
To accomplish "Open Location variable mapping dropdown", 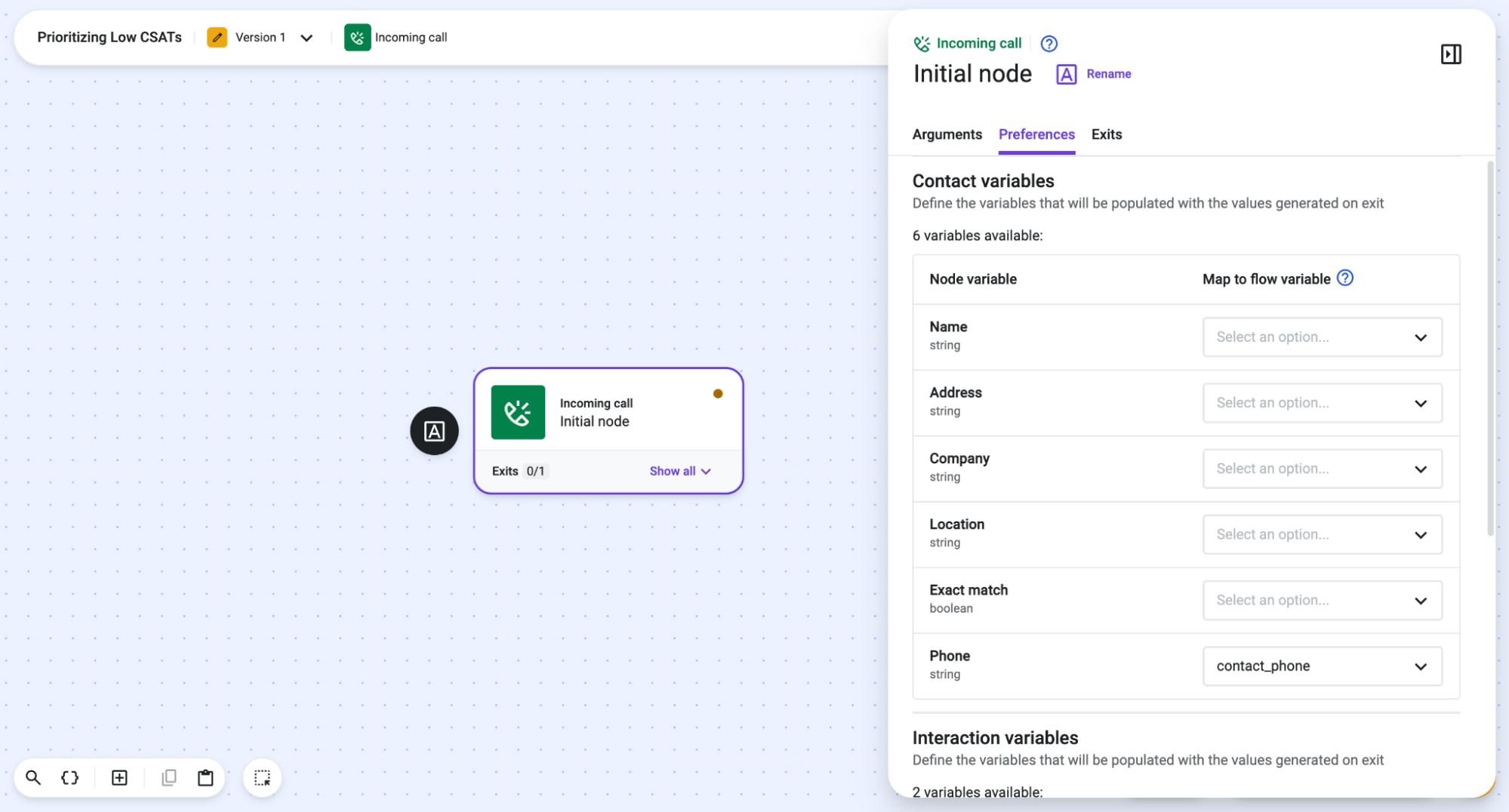I will click(1322, 534).
